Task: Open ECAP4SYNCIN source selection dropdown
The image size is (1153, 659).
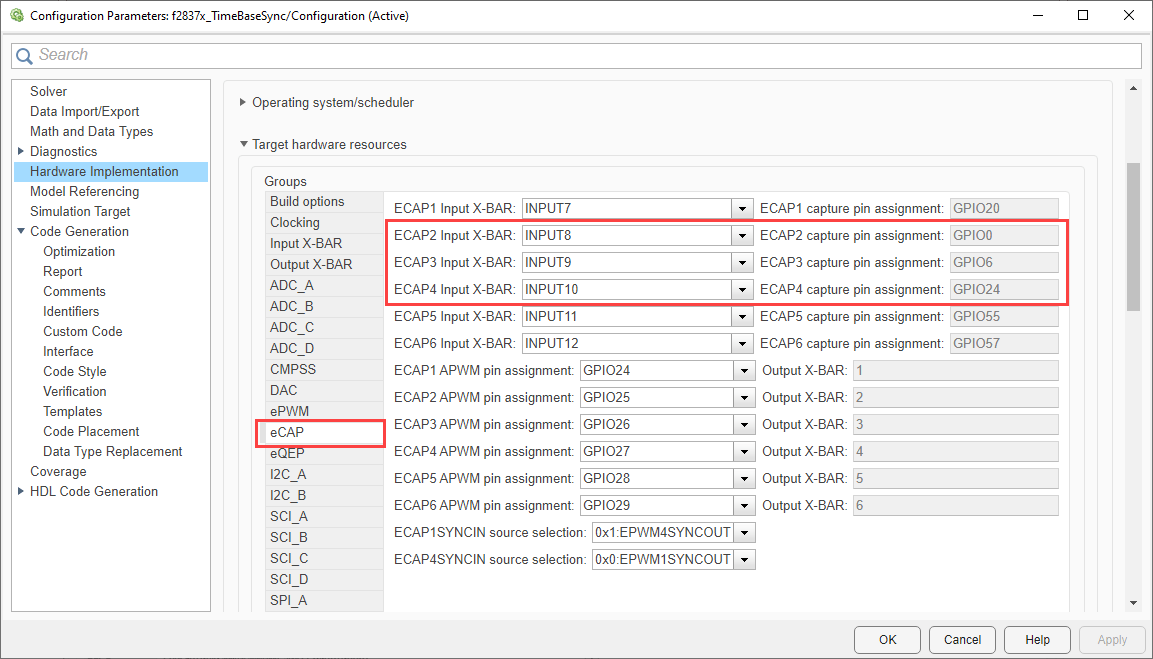Action: pyautogui.click(x=745, y=560)
